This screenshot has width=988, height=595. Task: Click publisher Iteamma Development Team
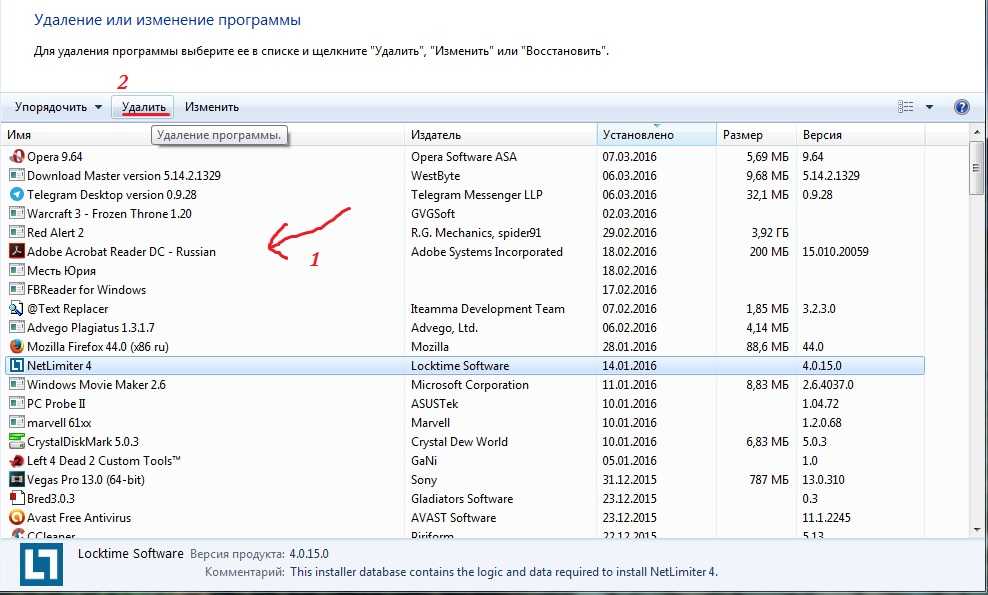pos(488,308)
